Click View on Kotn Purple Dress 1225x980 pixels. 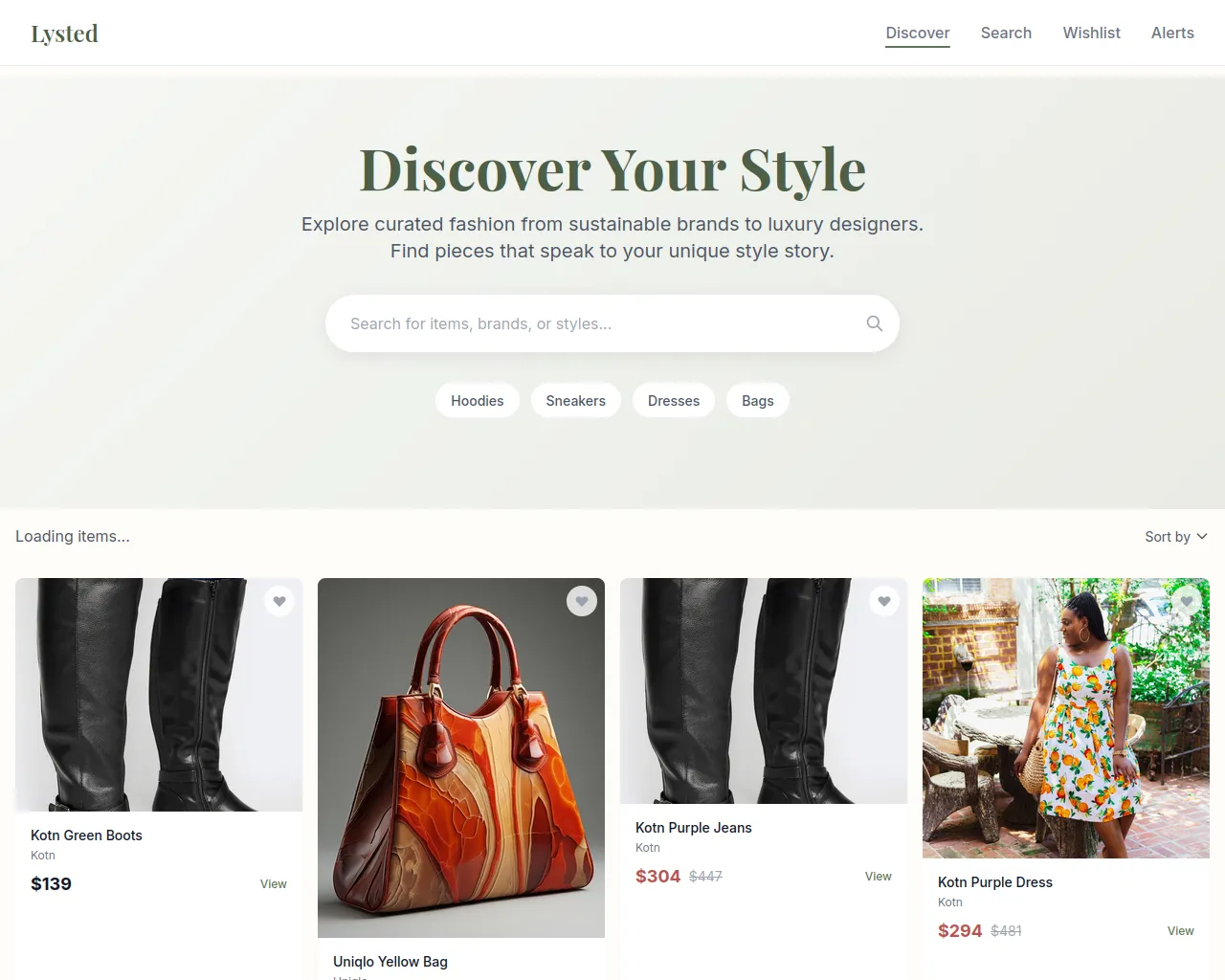click(x=1180, y=931)
